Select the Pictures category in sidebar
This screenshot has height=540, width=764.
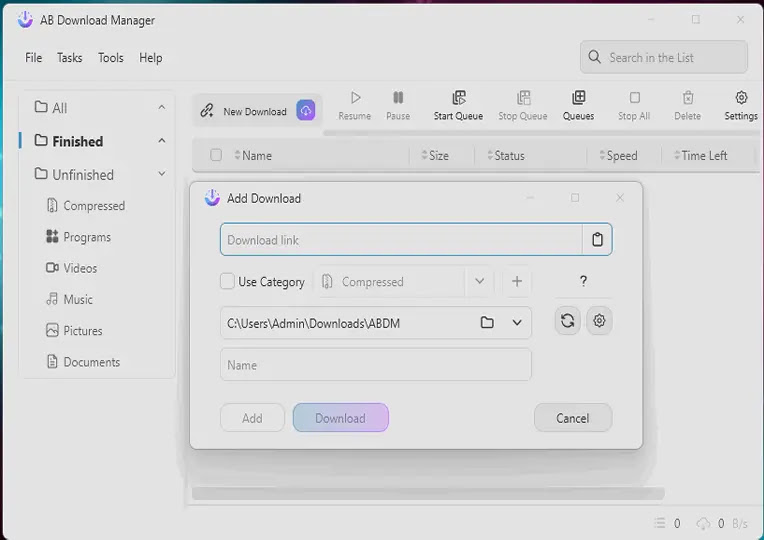74,330
